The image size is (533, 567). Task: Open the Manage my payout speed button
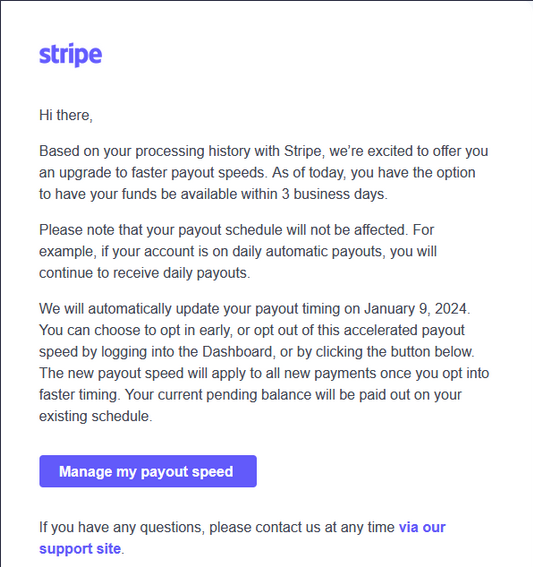(148, 471)
